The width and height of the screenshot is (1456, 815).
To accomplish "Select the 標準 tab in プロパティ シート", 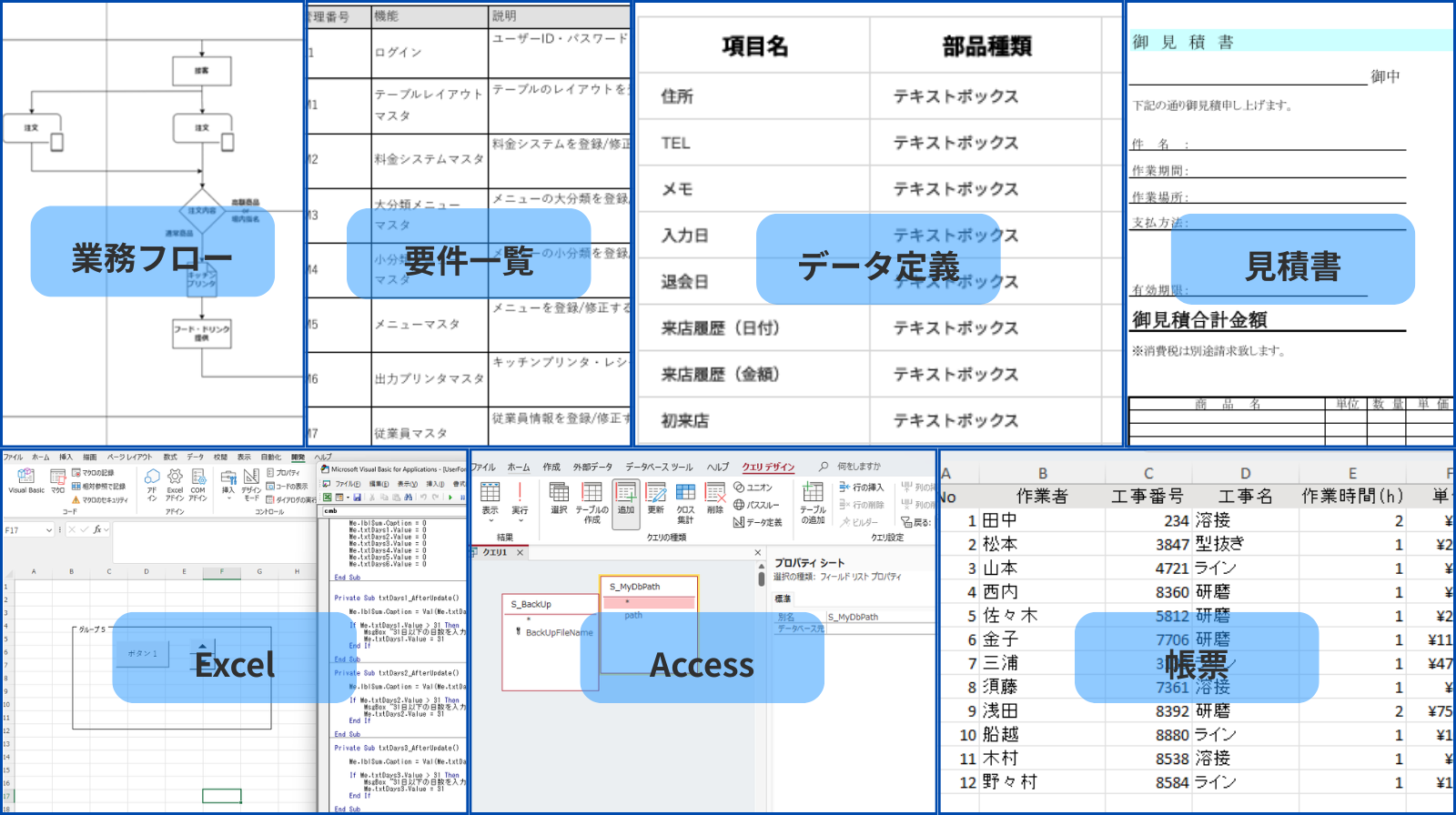I will tap(783, 599).
